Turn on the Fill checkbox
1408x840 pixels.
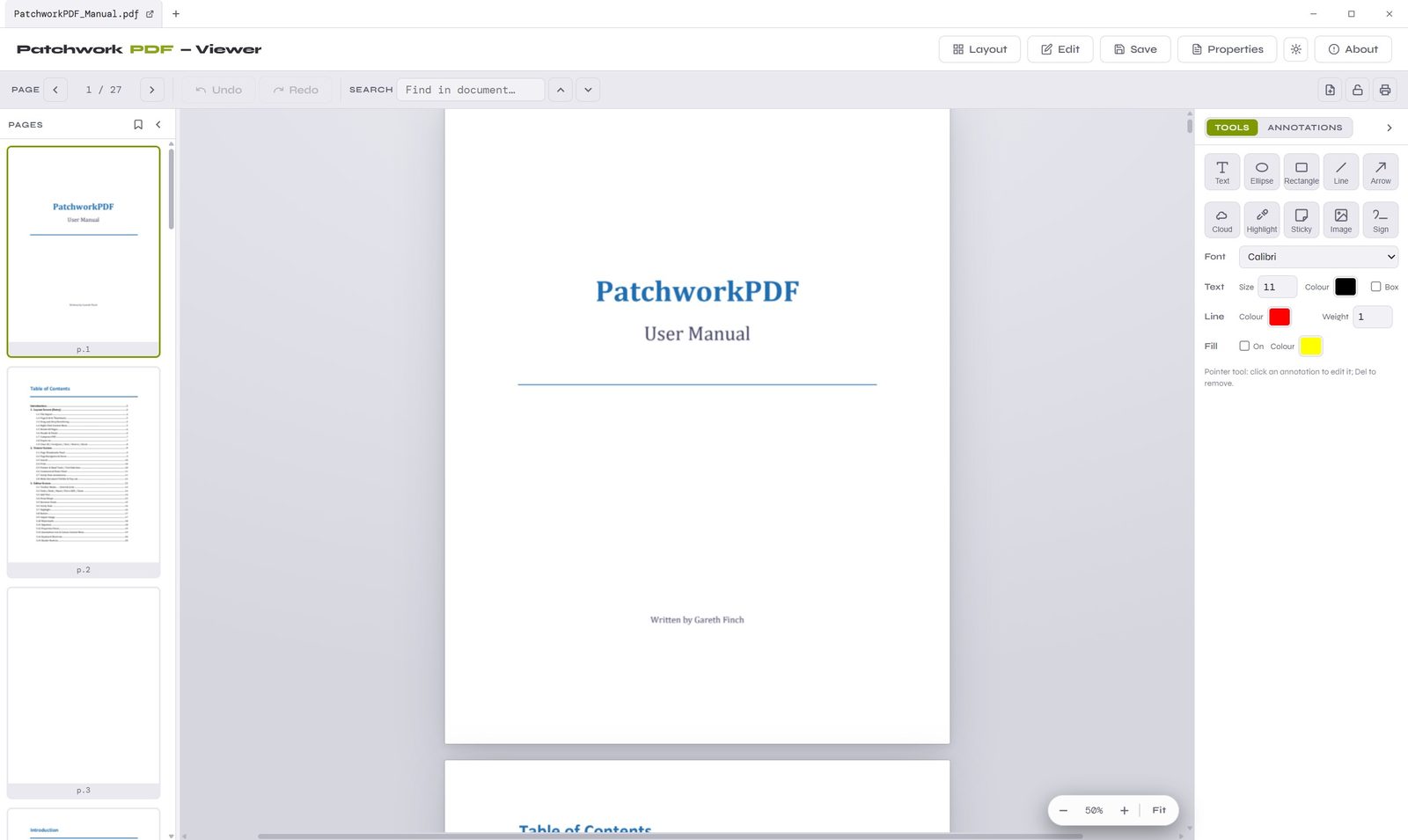(x=1244, y=346)
